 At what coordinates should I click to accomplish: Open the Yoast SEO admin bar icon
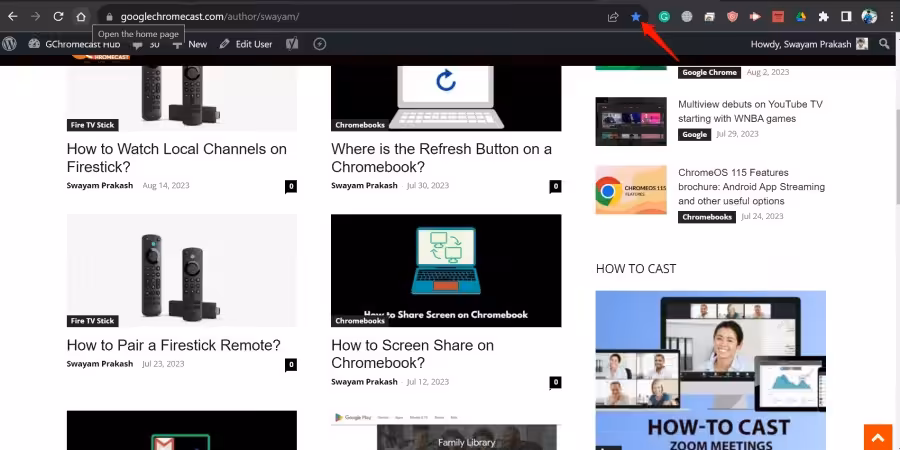pyautogui.click(x=292, y=44)
